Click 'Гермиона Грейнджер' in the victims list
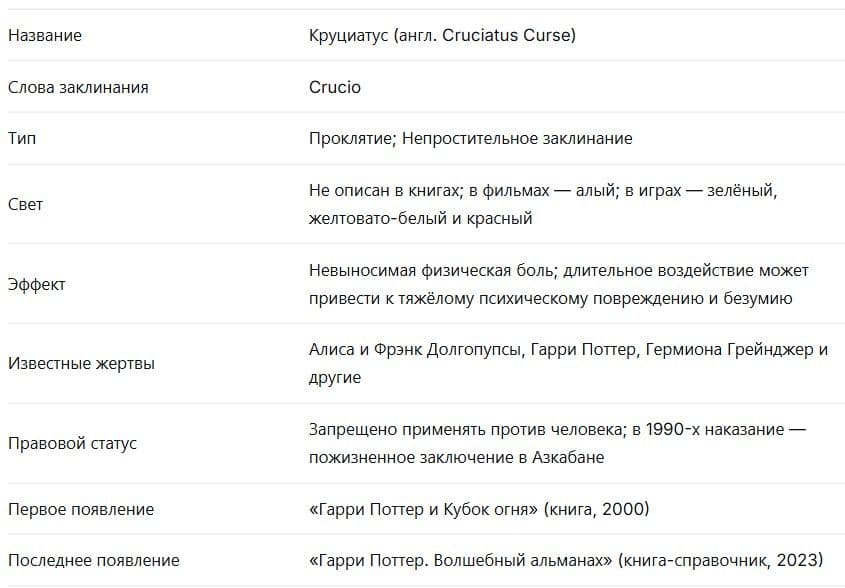Screen dimensions: 845x588 tap(729, 350)
